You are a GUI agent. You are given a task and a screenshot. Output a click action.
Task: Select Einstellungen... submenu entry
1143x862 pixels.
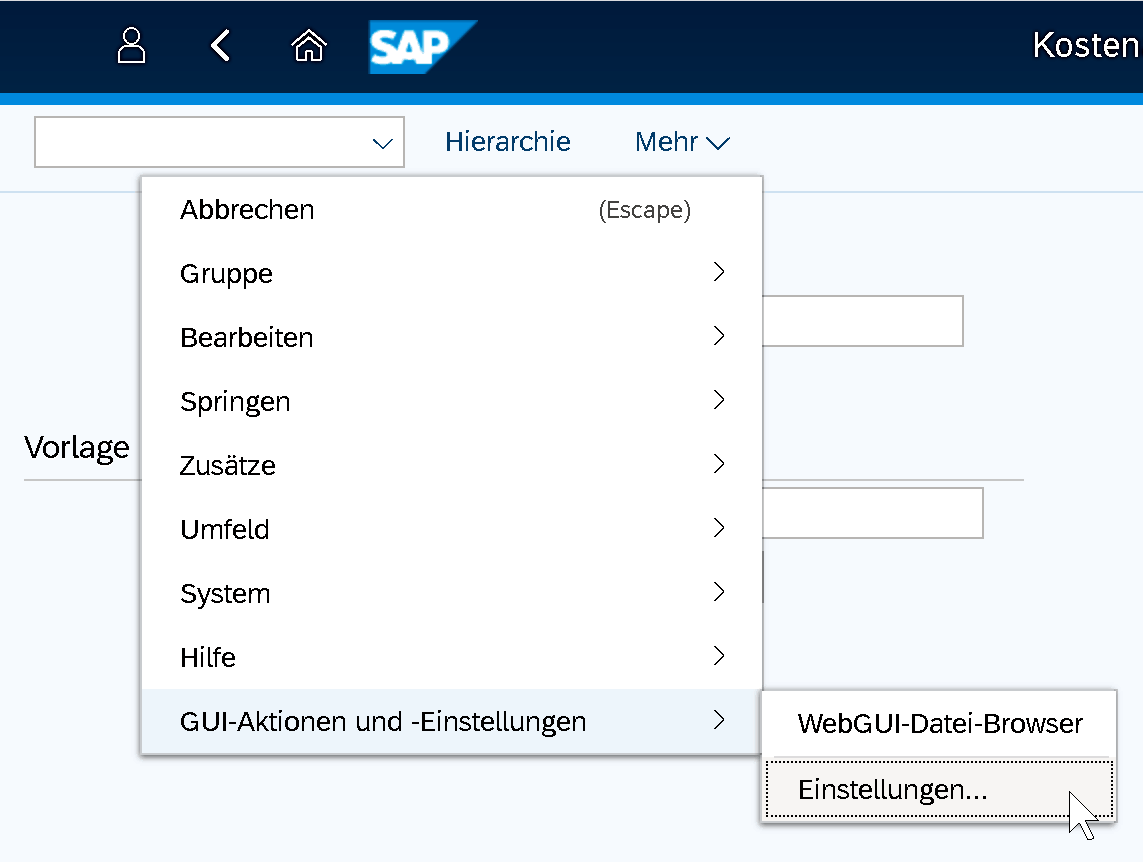[939, 790]
